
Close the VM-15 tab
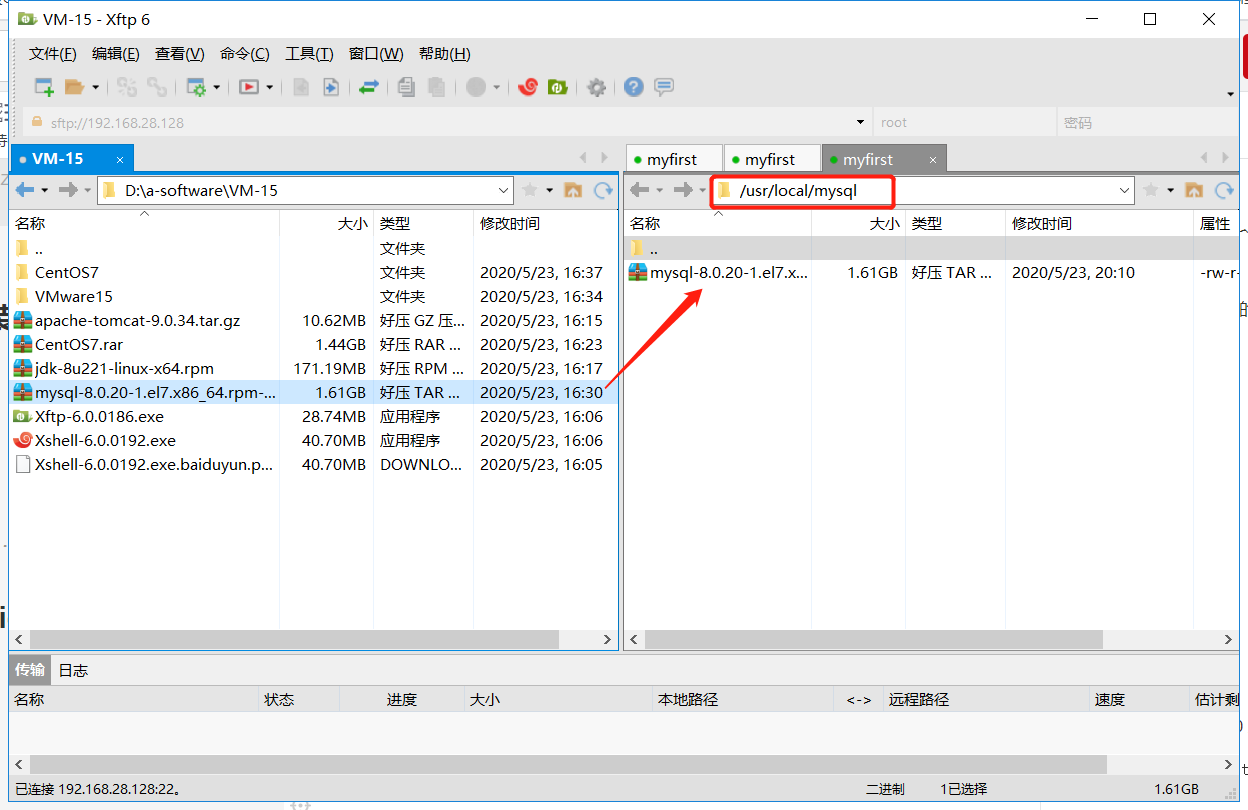[120, 159]
